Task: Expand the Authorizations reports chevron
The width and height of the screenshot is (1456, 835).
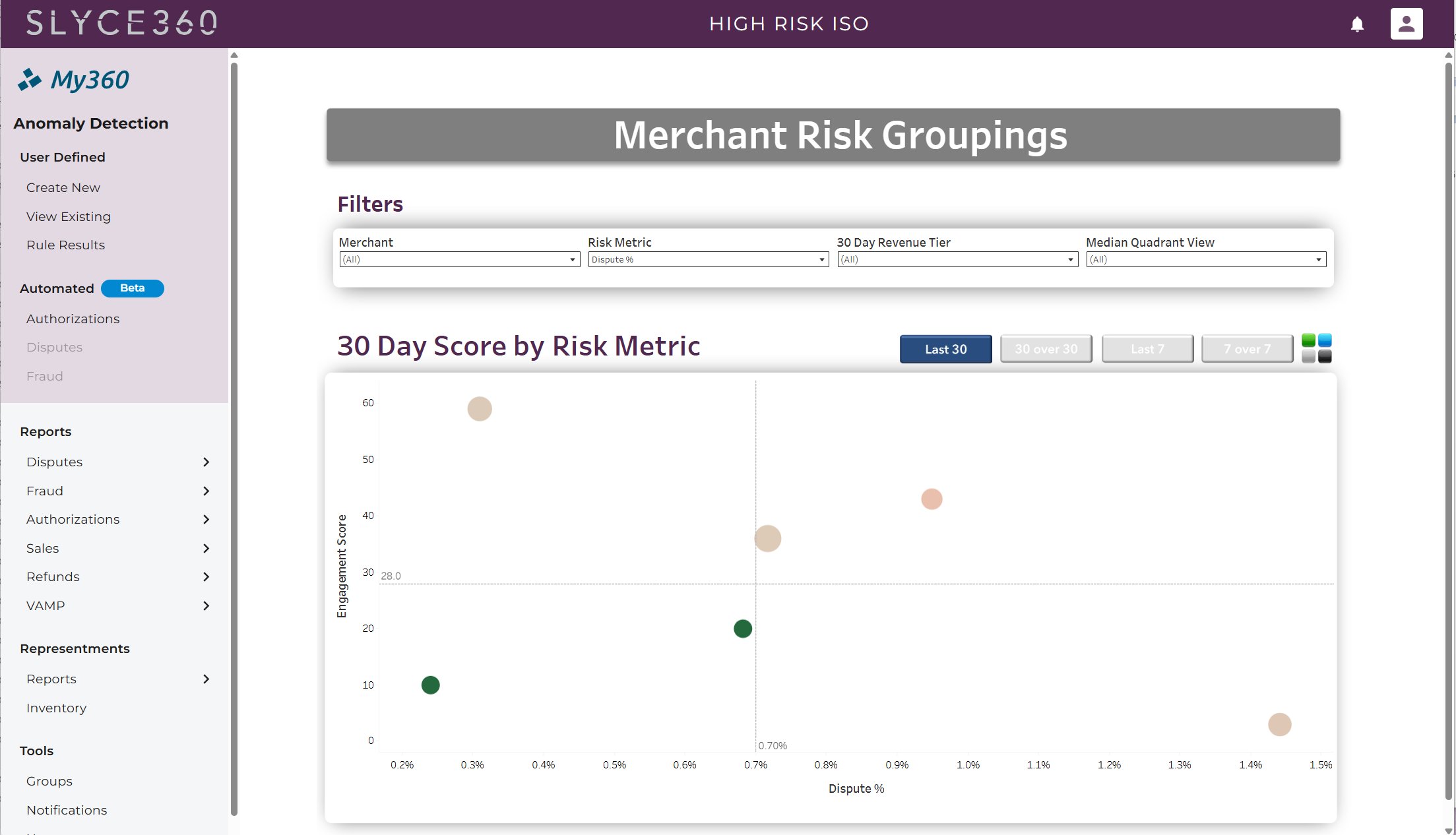Action: (x=206, y=520)
